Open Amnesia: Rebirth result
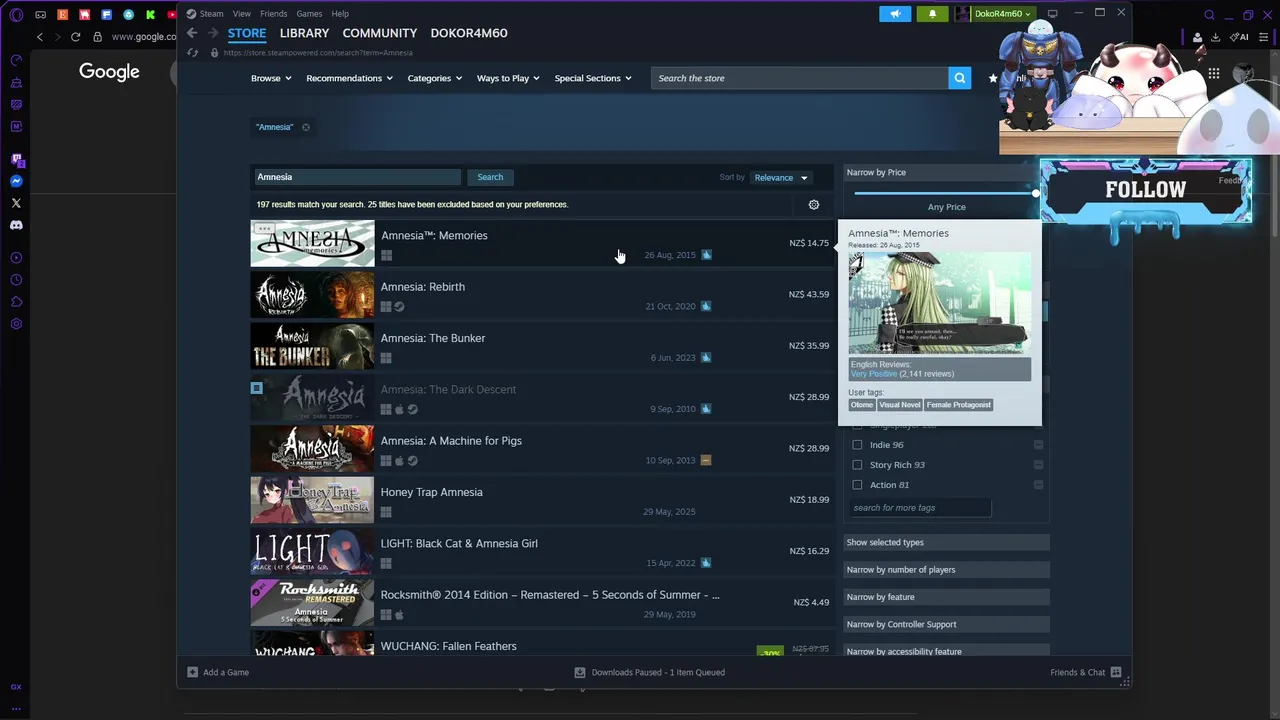This screenshot has width=1280, height=720. click(540, 295)
